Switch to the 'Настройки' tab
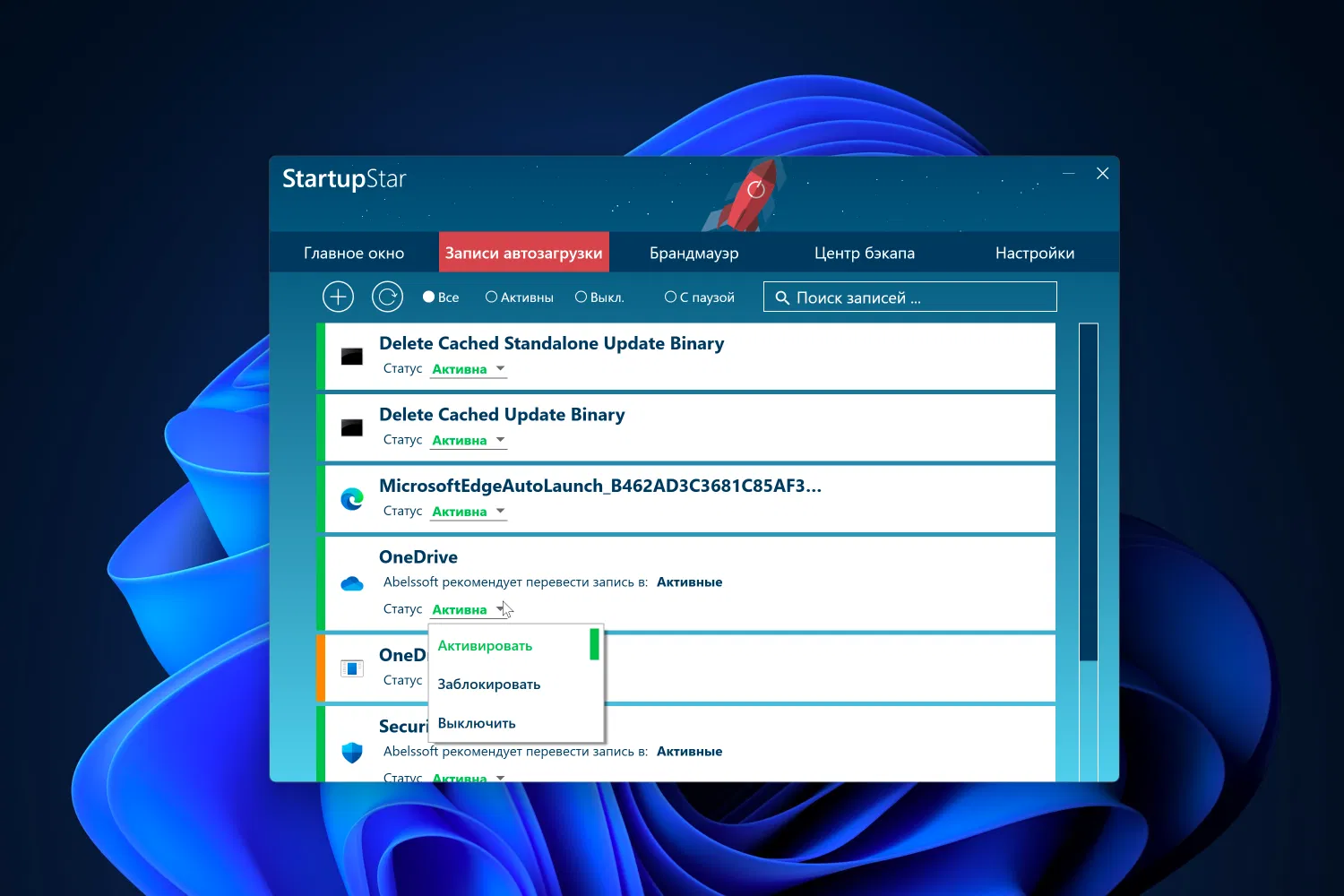Screen dimensions: 1344x896 point(1035,253)
